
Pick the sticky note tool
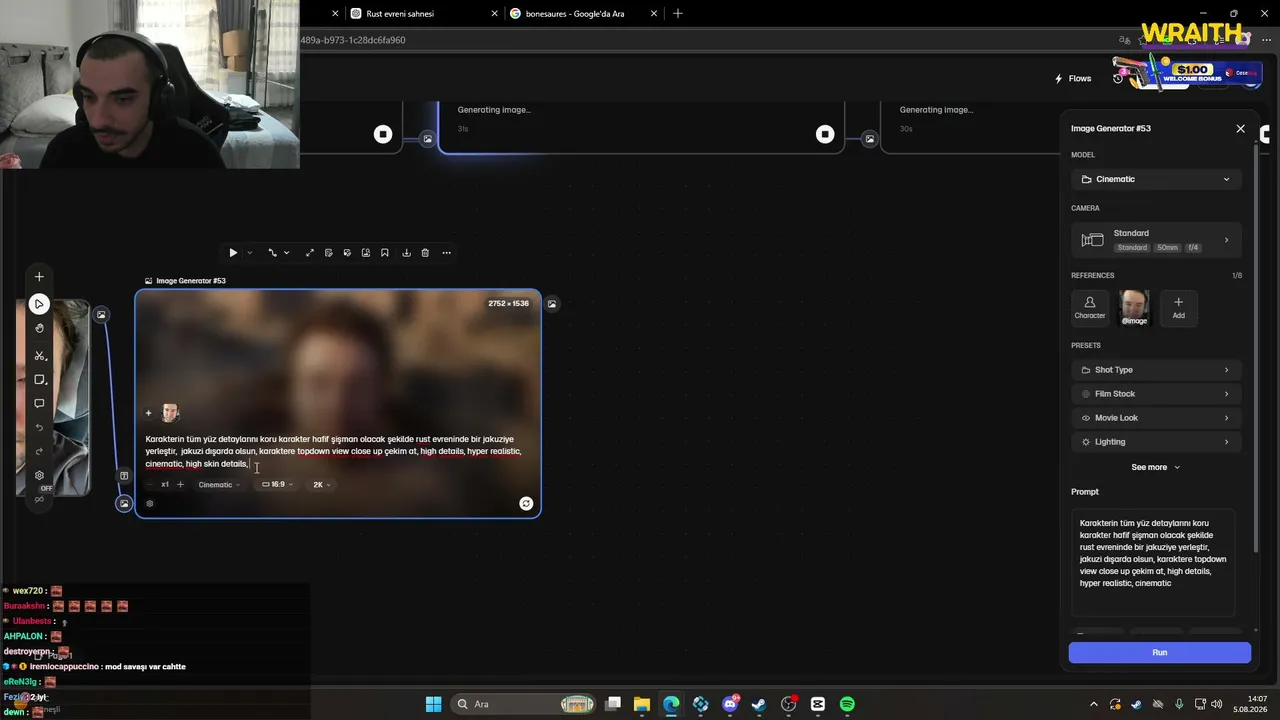point(39,380)
